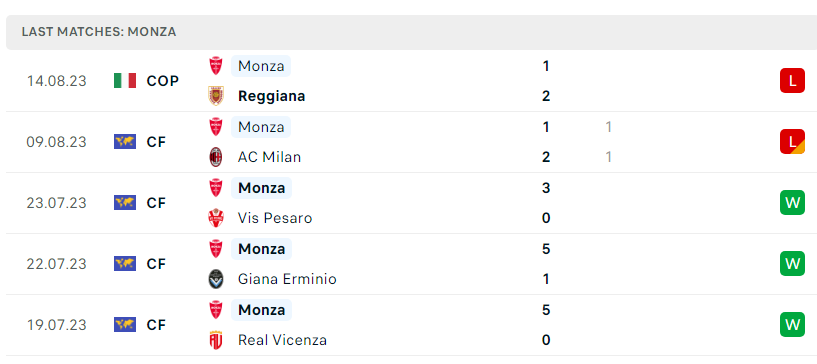The width and height of the screenshot is (817, 364).
Task: Click the green W badge for Real Vicenza match
Action: [x=792, y=324]
